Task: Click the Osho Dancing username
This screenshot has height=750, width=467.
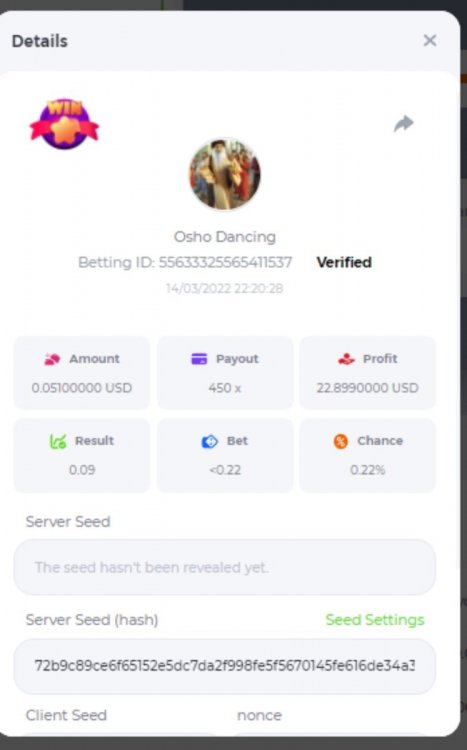Action: [224, 237]
